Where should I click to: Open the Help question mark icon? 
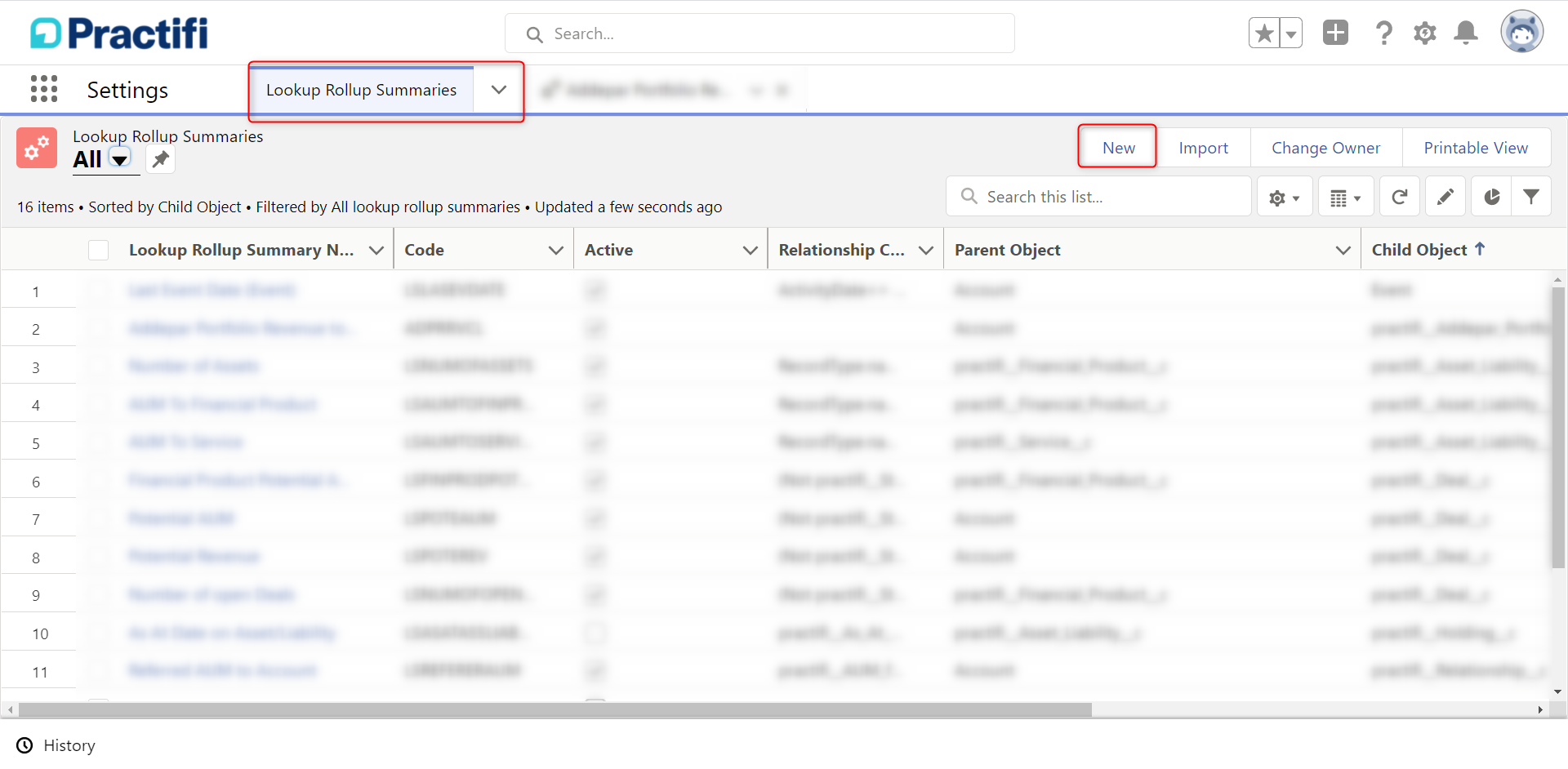pos(1383,33)
